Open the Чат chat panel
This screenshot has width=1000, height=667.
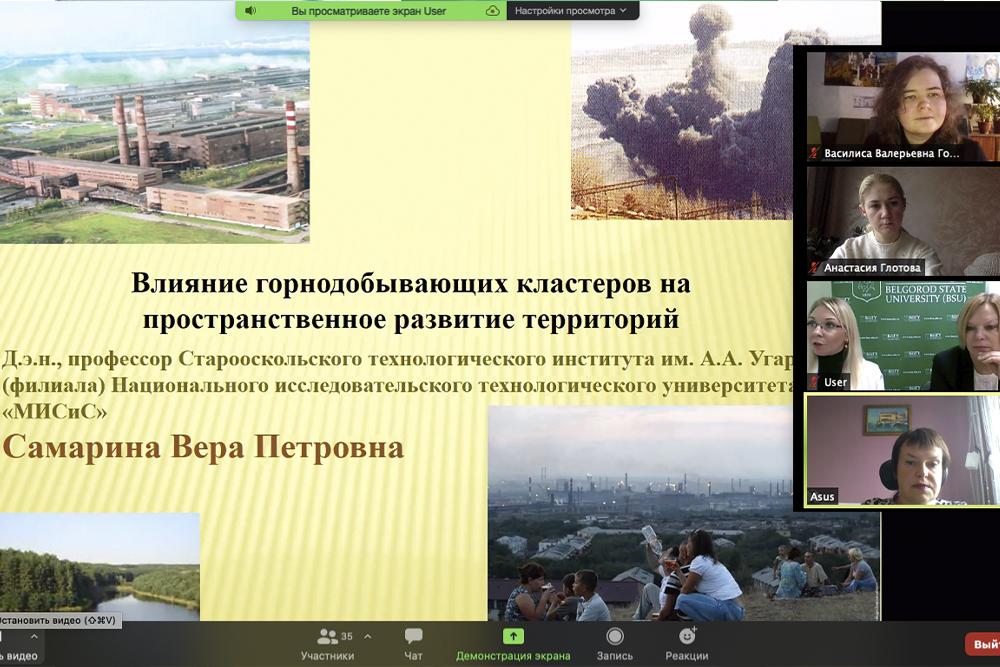pos(413,643)
